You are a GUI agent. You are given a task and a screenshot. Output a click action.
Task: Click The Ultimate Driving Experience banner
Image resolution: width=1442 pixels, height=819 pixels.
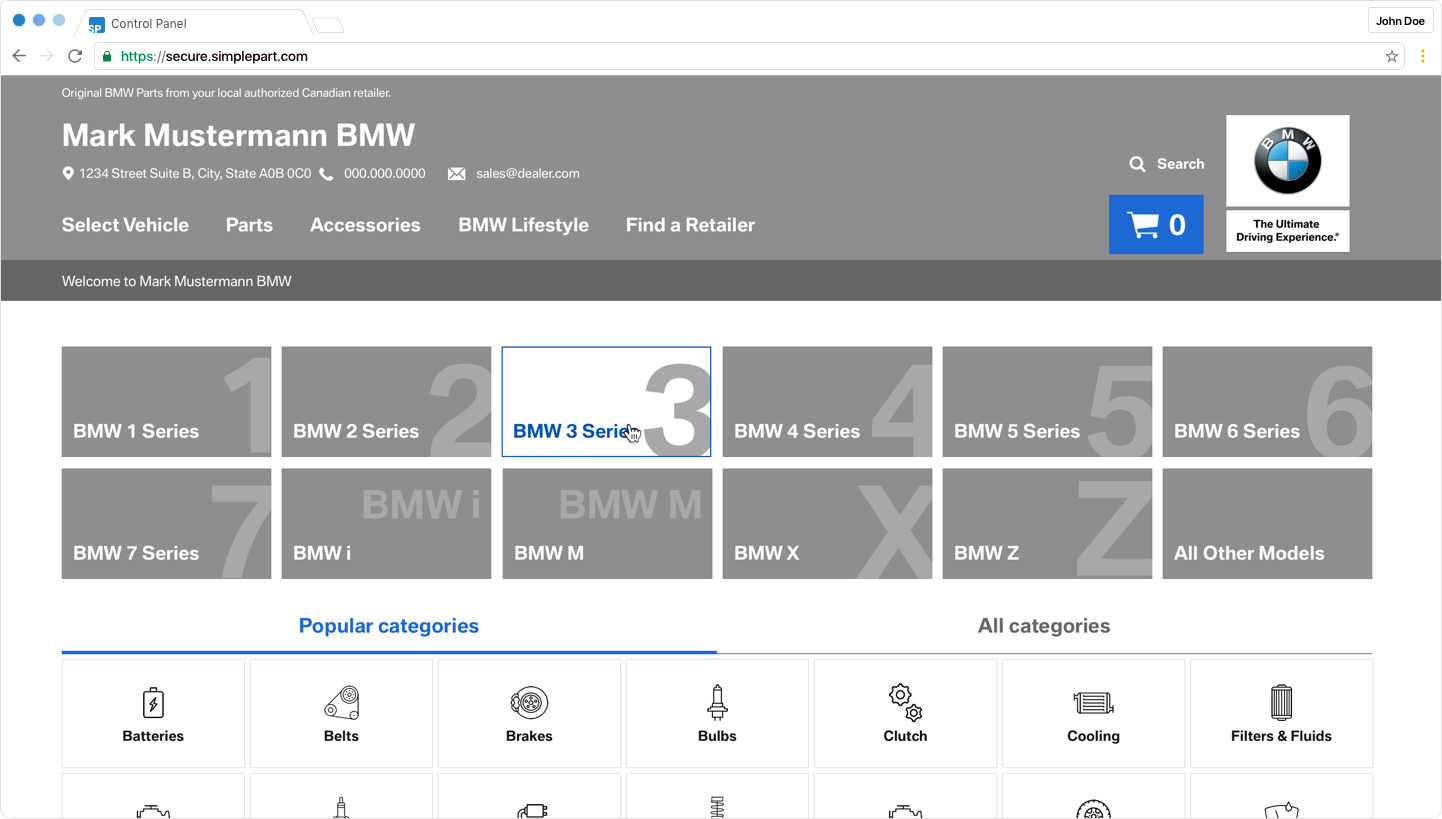coord(1288,231)
